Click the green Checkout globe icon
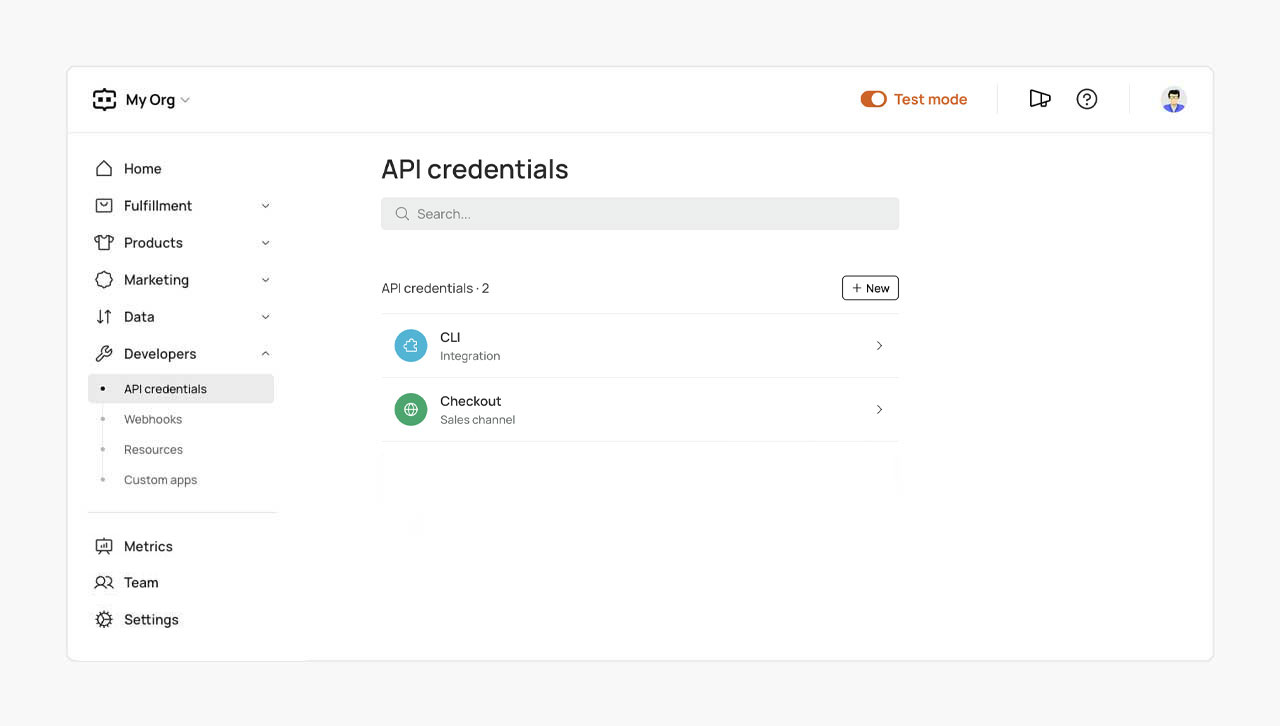Viewport: 1280px width, 726px height. [x=411, y=409]
